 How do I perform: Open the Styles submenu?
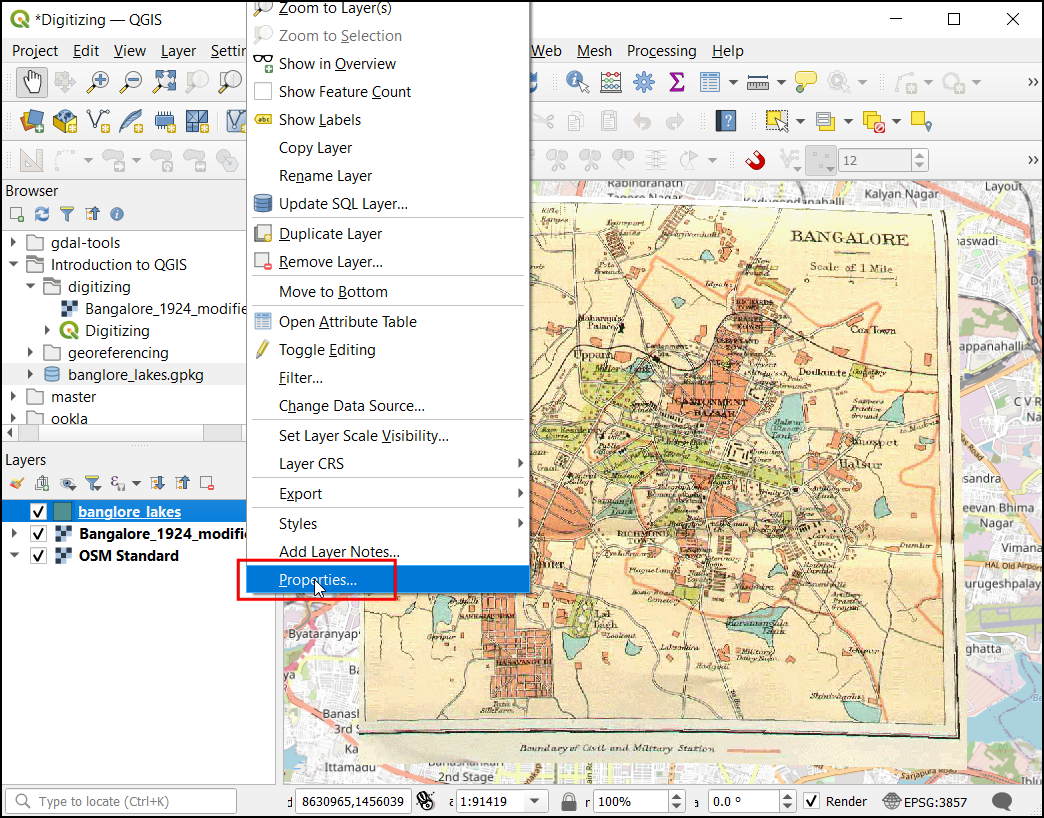(388, 523)
